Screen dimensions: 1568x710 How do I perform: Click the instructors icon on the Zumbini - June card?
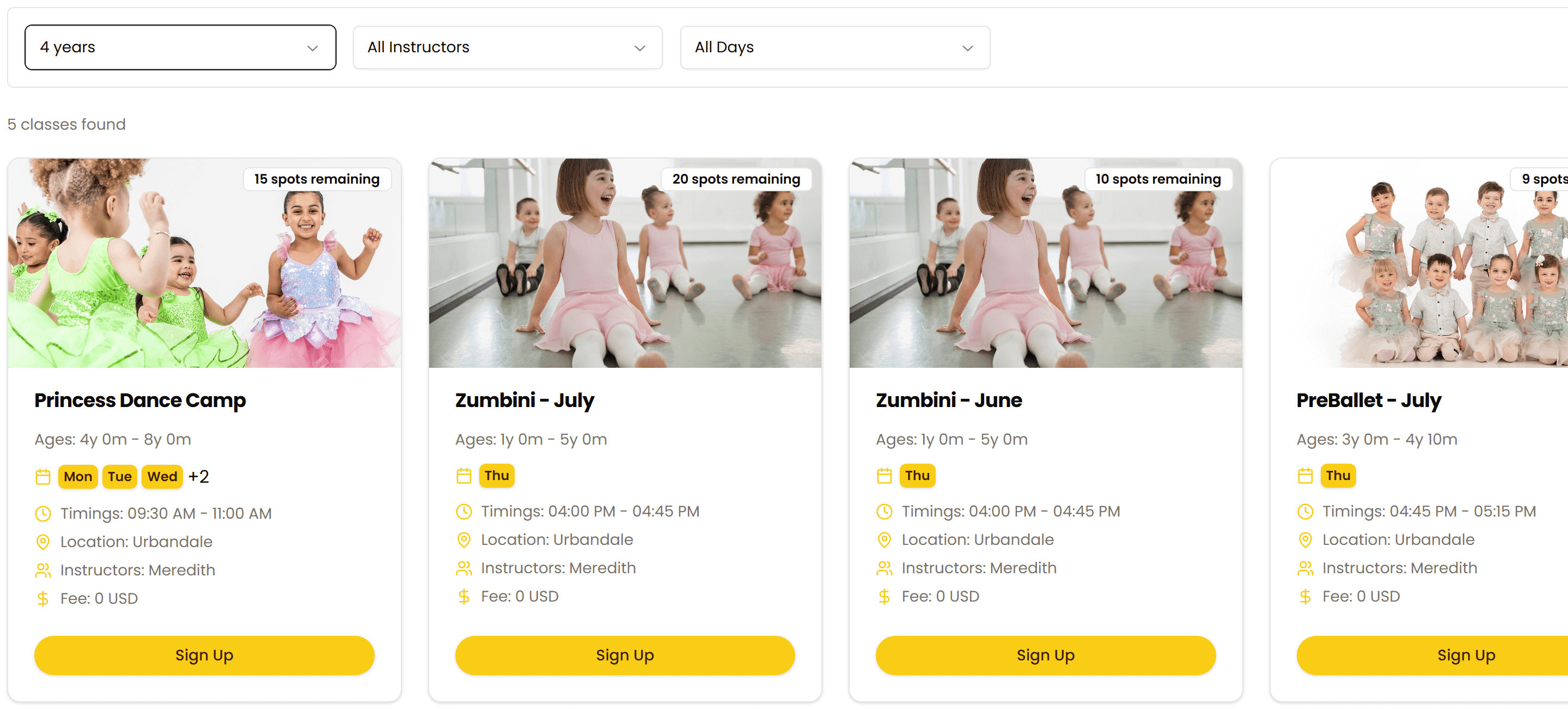click(884, 568)
